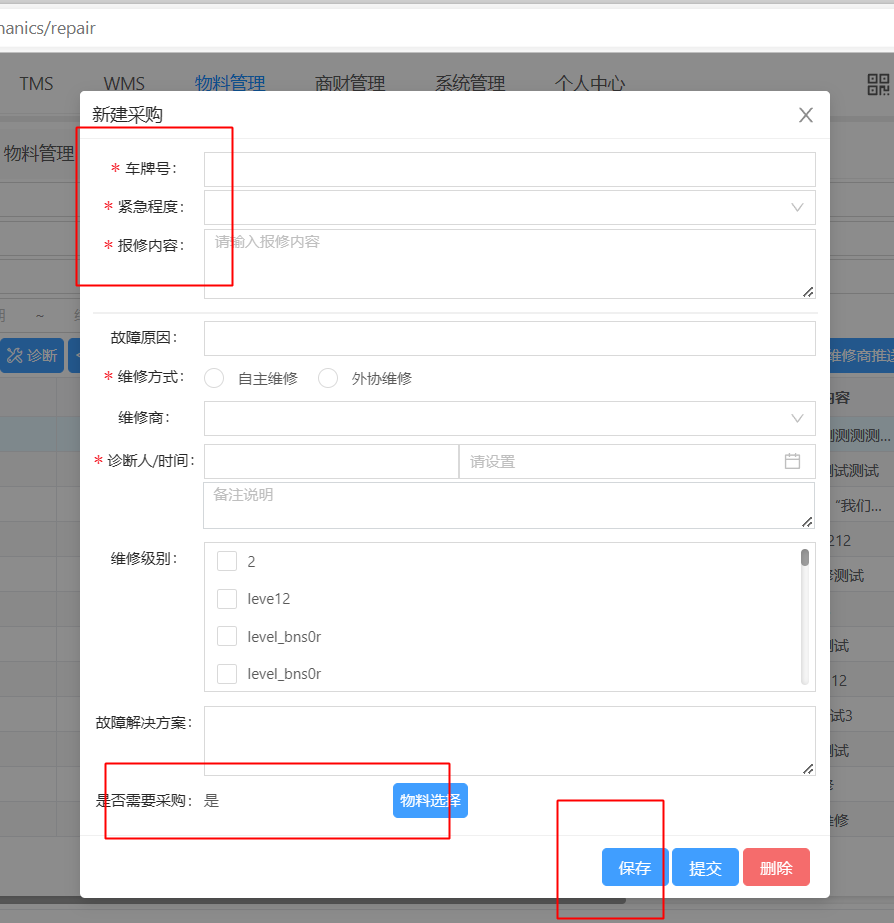Image resolution: width=894 pixels, height=923 pixels.
Task: Expand the 紧急程度 dropdown
Action: coord(509,207)
